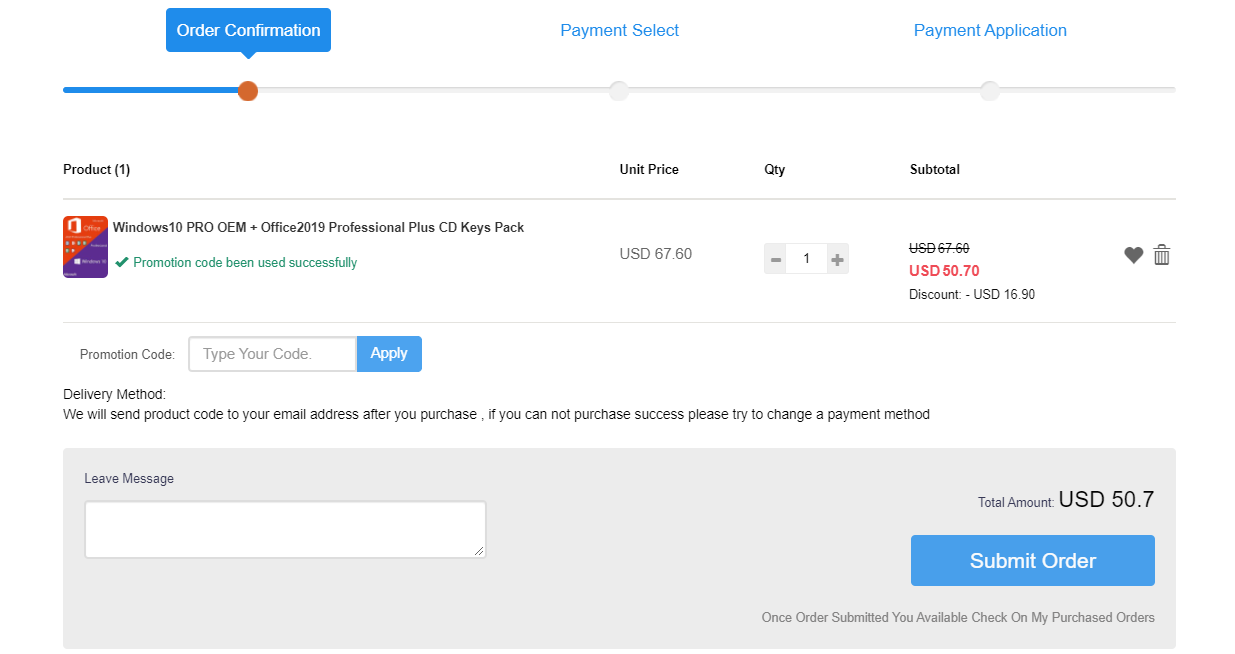Click the orange Order Confirmation progress dot
The height and width of the screenshot is (654, 1235).
pos(248,91)
